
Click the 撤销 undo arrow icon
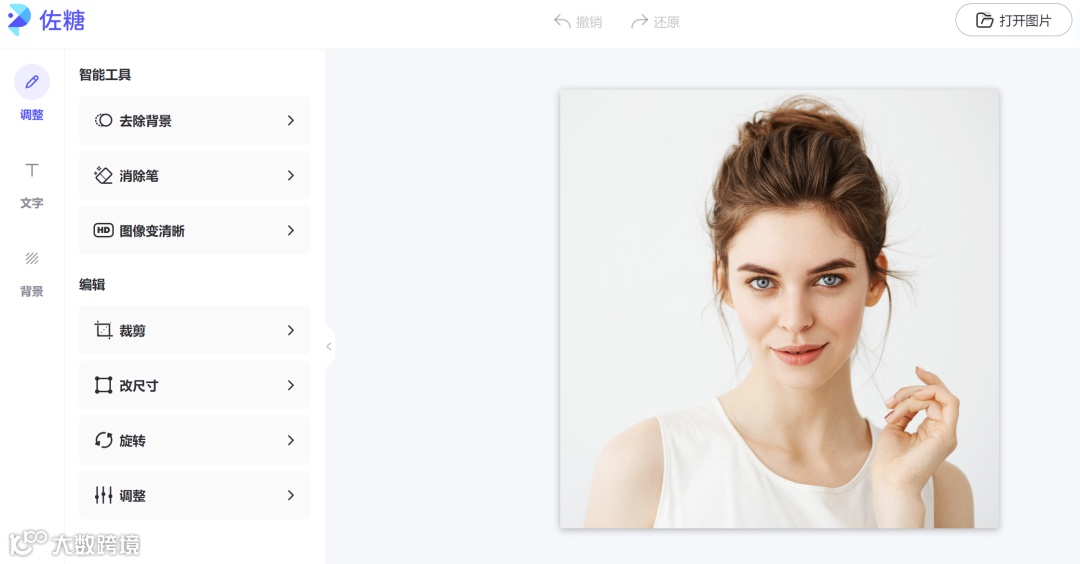point(562,22)
